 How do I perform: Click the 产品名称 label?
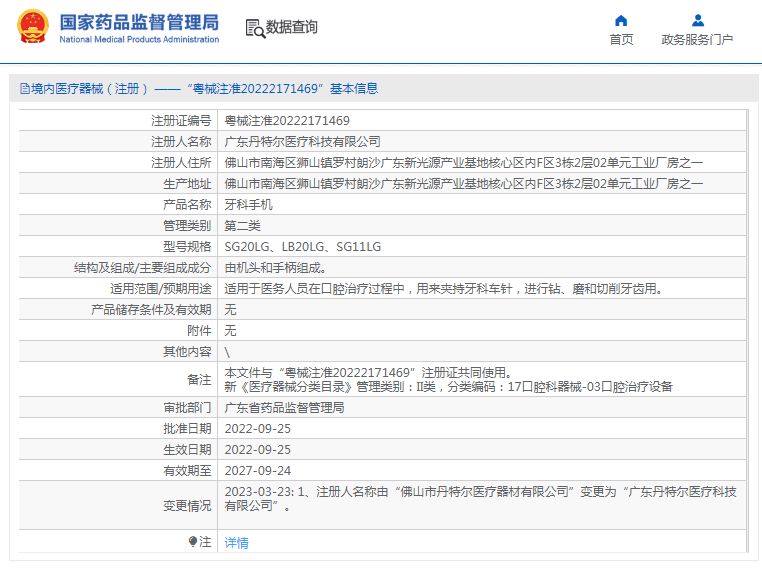(x=187, y=205)
